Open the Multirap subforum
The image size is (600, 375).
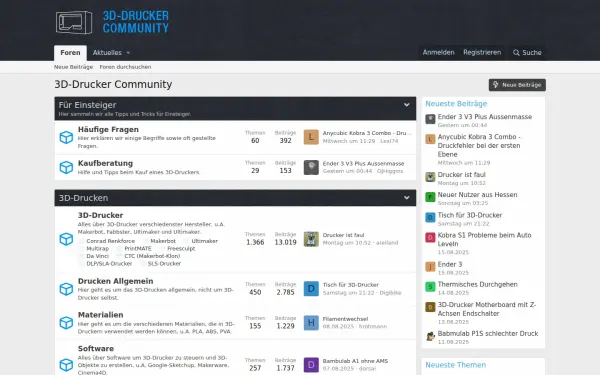point(98,248)
